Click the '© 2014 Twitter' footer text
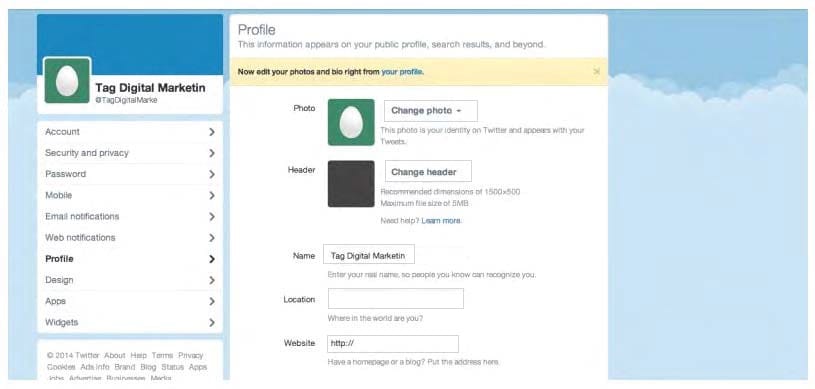This screenshot has height=389, width=815. click(73, 355)
